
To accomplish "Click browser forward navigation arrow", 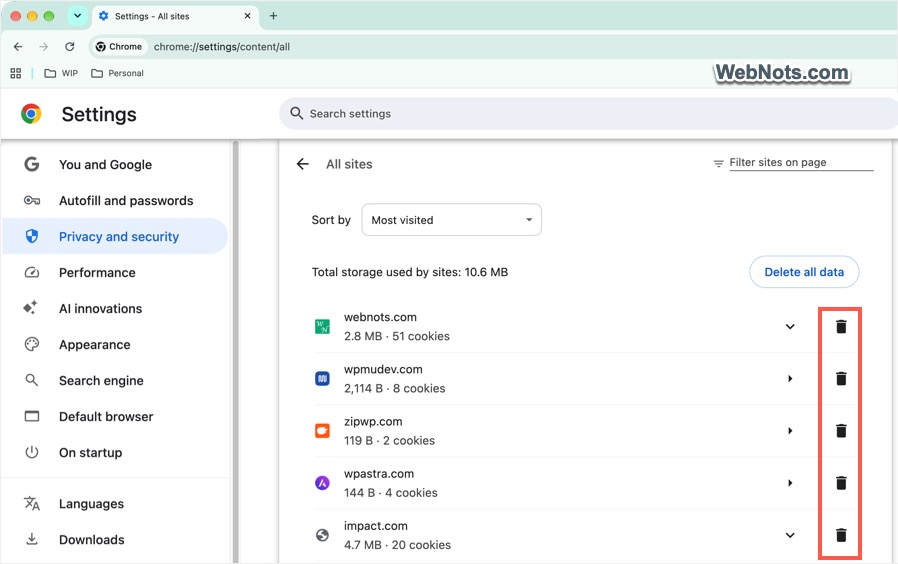I will tap(44, 46).
